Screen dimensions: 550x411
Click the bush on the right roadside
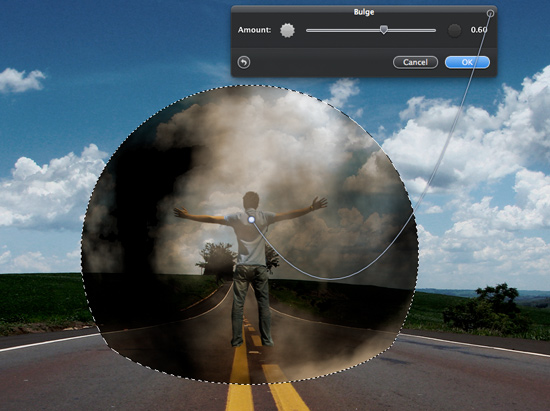tap(488, 309)
